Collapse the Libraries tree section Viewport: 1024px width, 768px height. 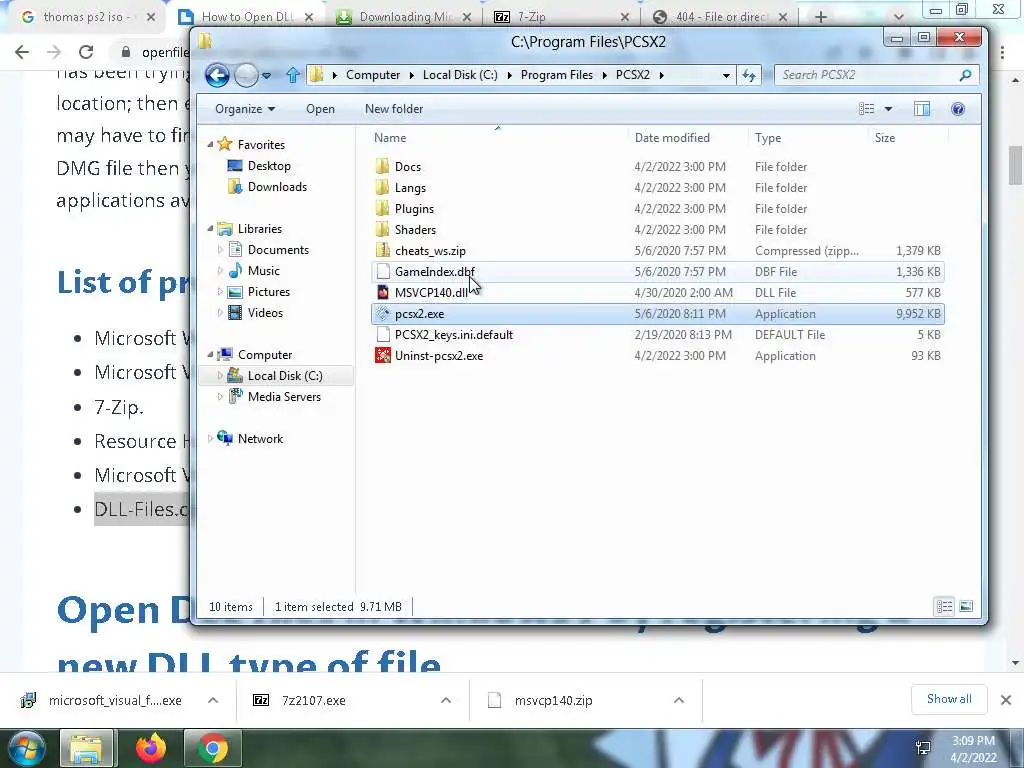210,229
